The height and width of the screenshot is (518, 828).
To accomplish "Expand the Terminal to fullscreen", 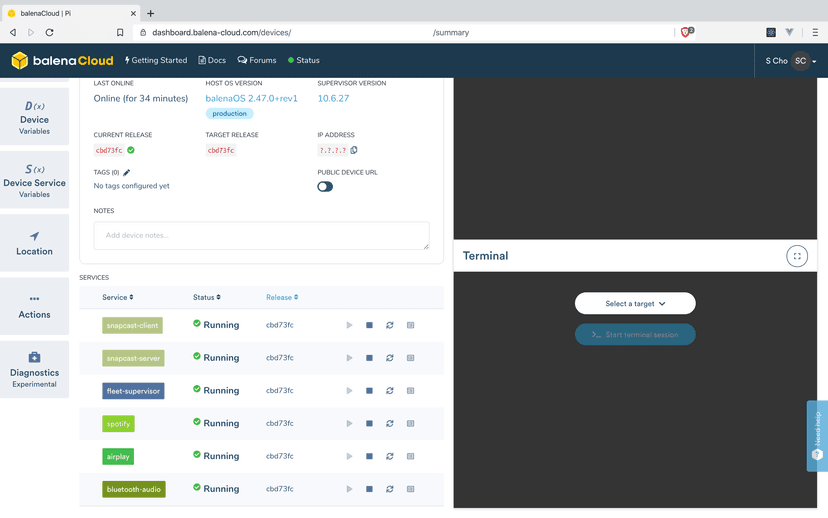I will tap(797, 256).
